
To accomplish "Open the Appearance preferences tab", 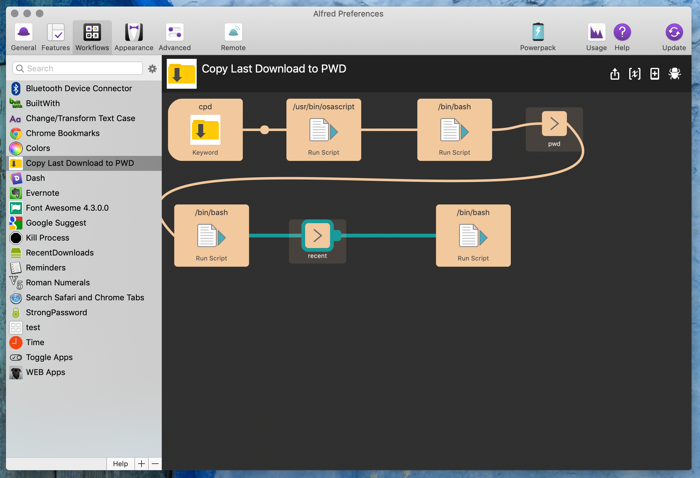I will (x=133, y=37).
